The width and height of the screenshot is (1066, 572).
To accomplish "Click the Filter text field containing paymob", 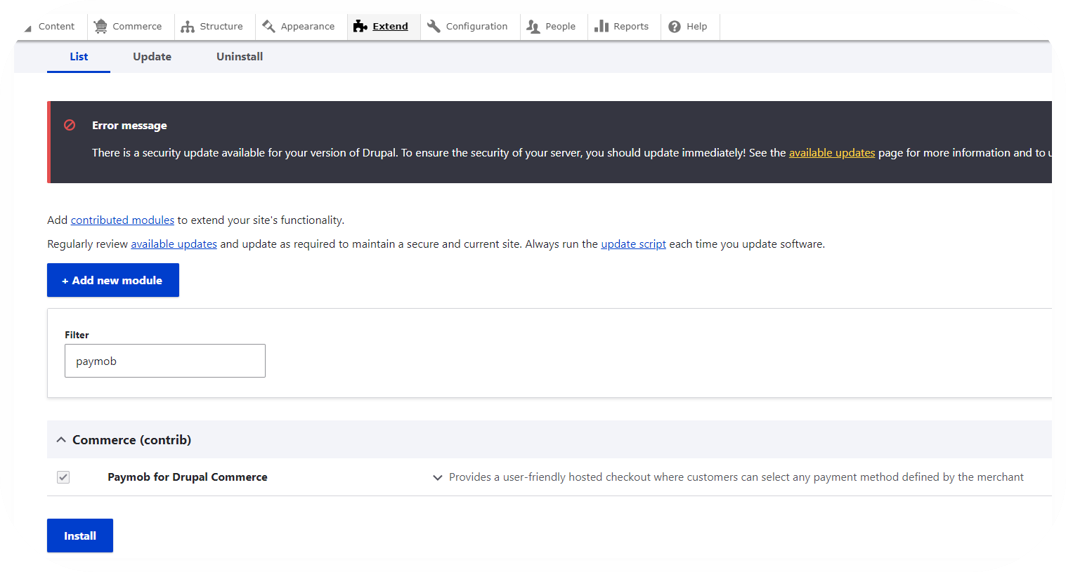I will pyautogui.click(x=165, y=361).
